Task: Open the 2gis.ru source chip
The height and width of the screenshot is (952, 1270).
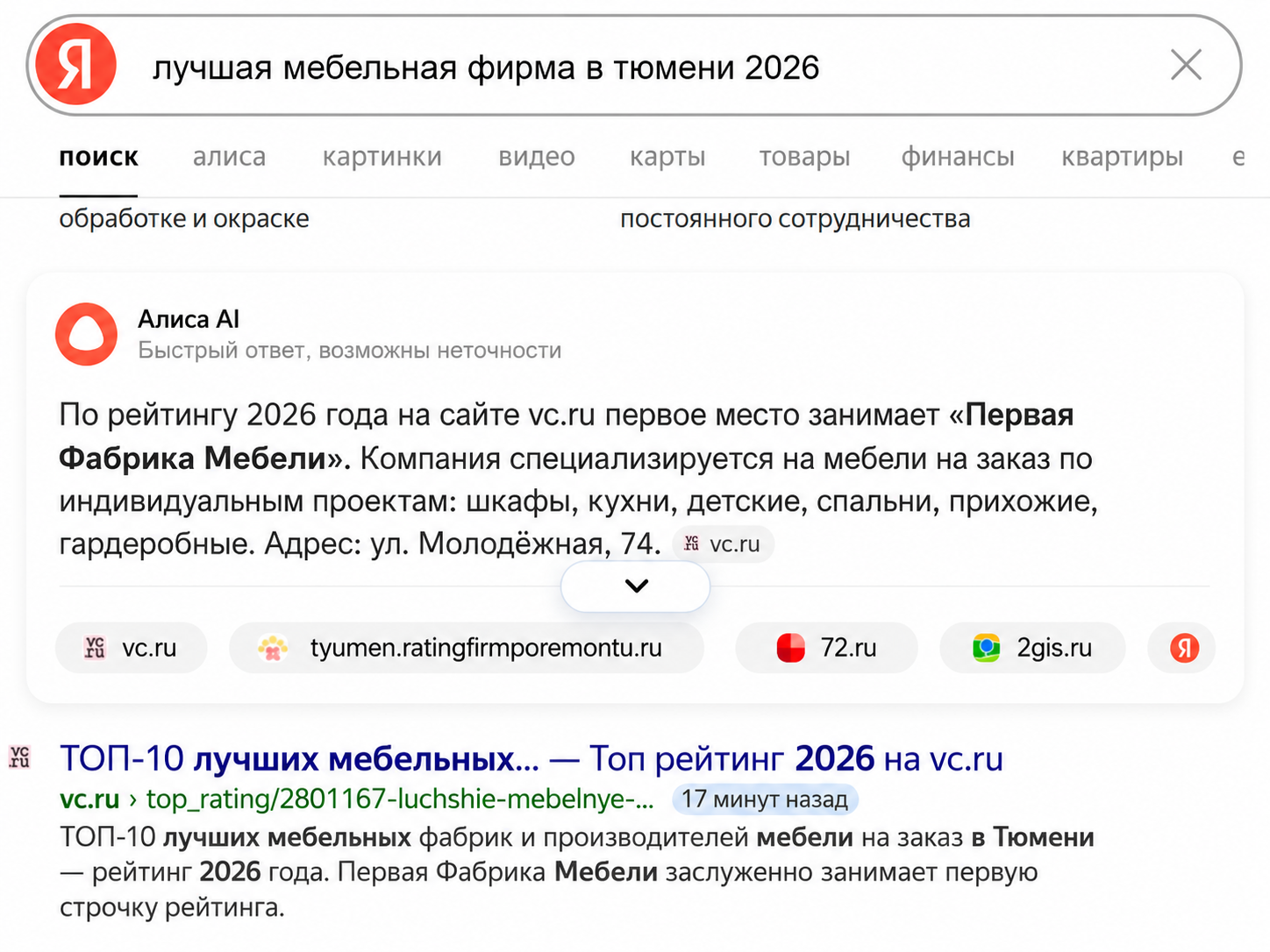Action: pos(1032,648)
